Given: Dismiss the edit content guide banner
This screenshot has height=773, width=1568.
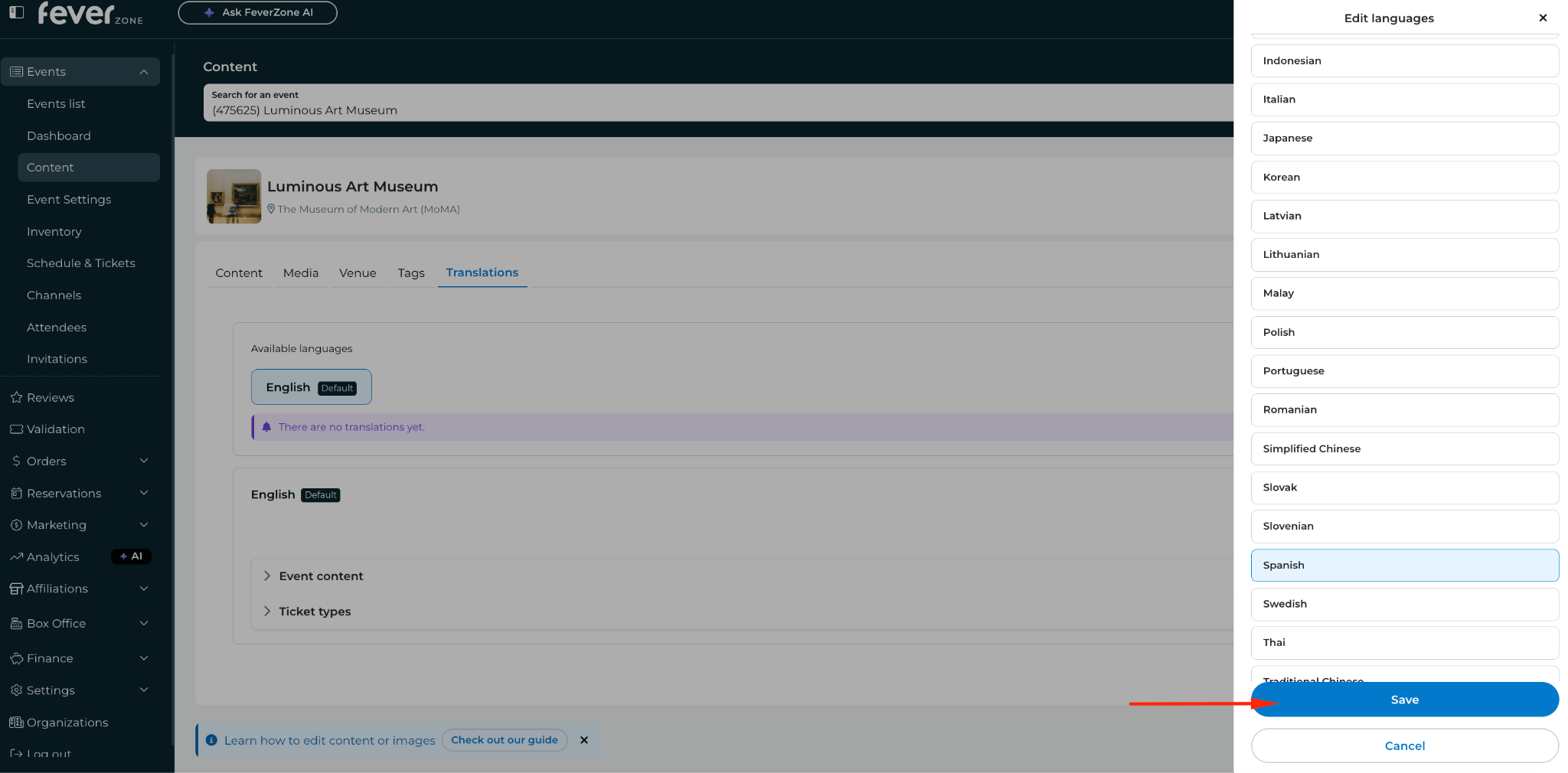Looking at the screenshot, I should 584,740.
